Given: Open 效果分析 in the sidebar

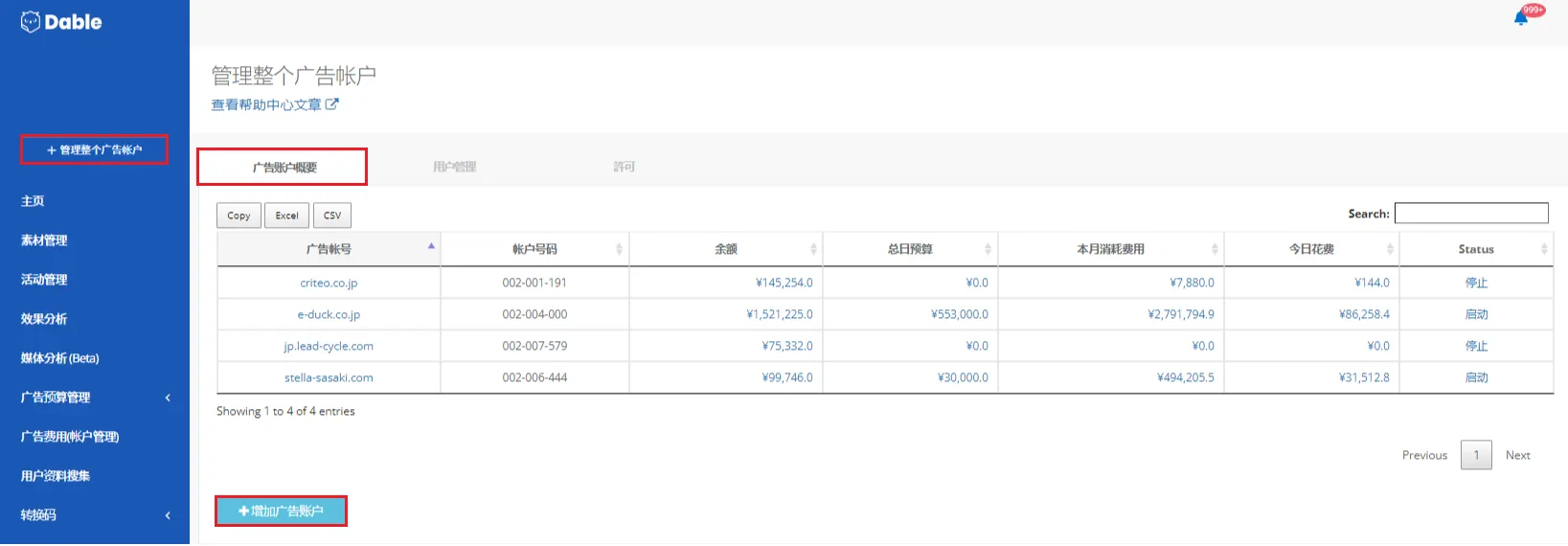Looking at the screenshot, I should (44, 319).
